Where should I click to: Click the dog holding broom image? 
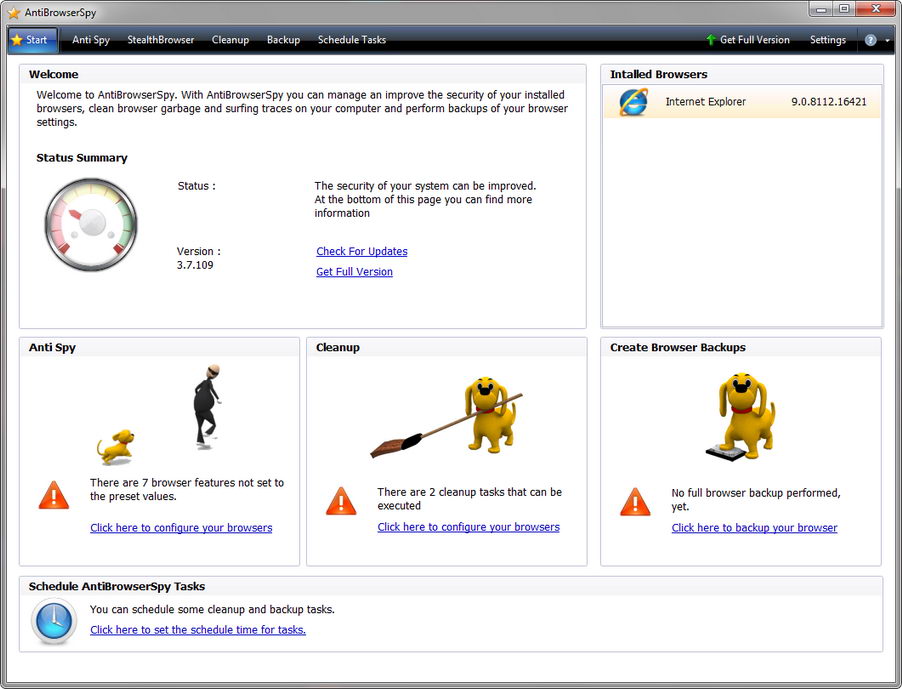tap(446, 418)
